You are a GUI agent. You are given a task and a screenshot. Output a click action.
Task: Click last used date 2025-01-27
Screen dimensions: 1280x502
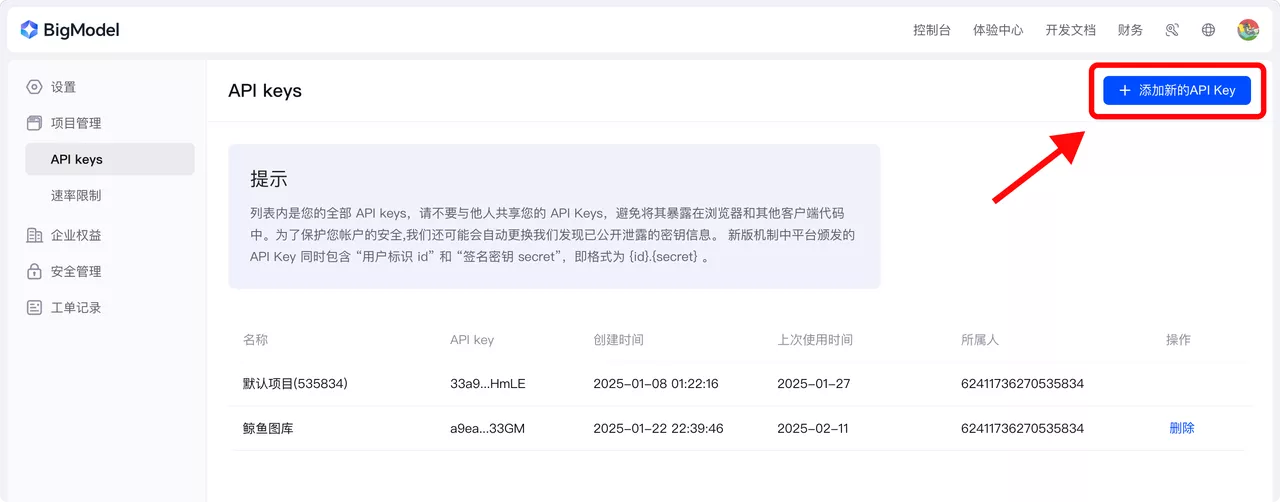point(813,384)
